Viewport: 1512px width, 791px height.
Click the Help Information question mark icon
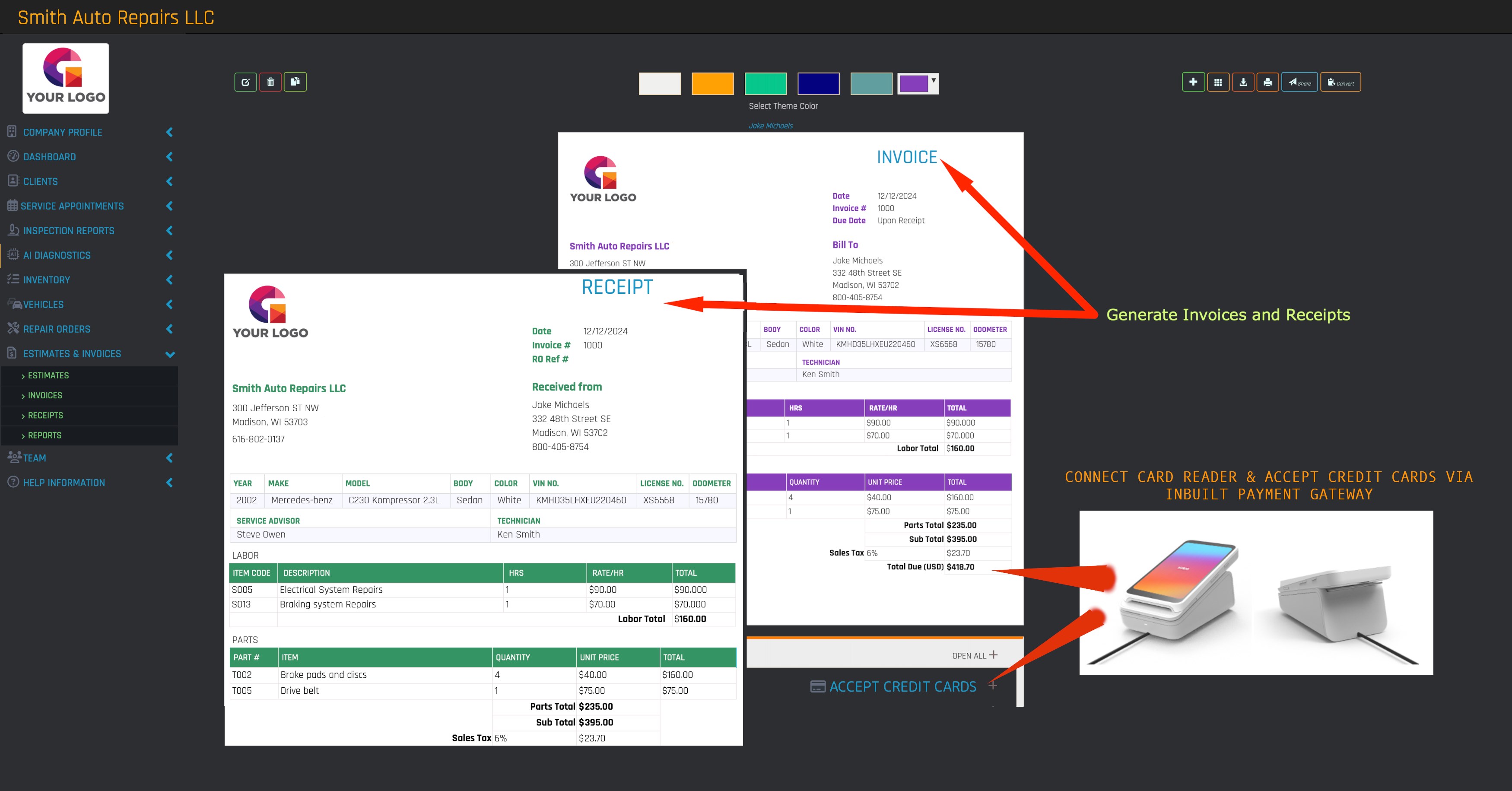coord(13,482)
